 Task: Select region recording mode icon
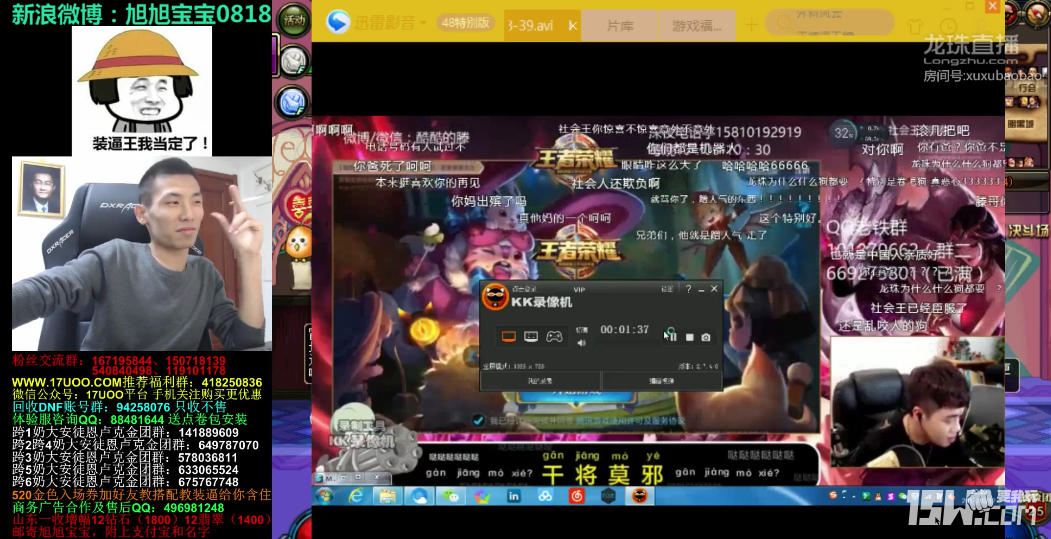(x=531, y=337)
